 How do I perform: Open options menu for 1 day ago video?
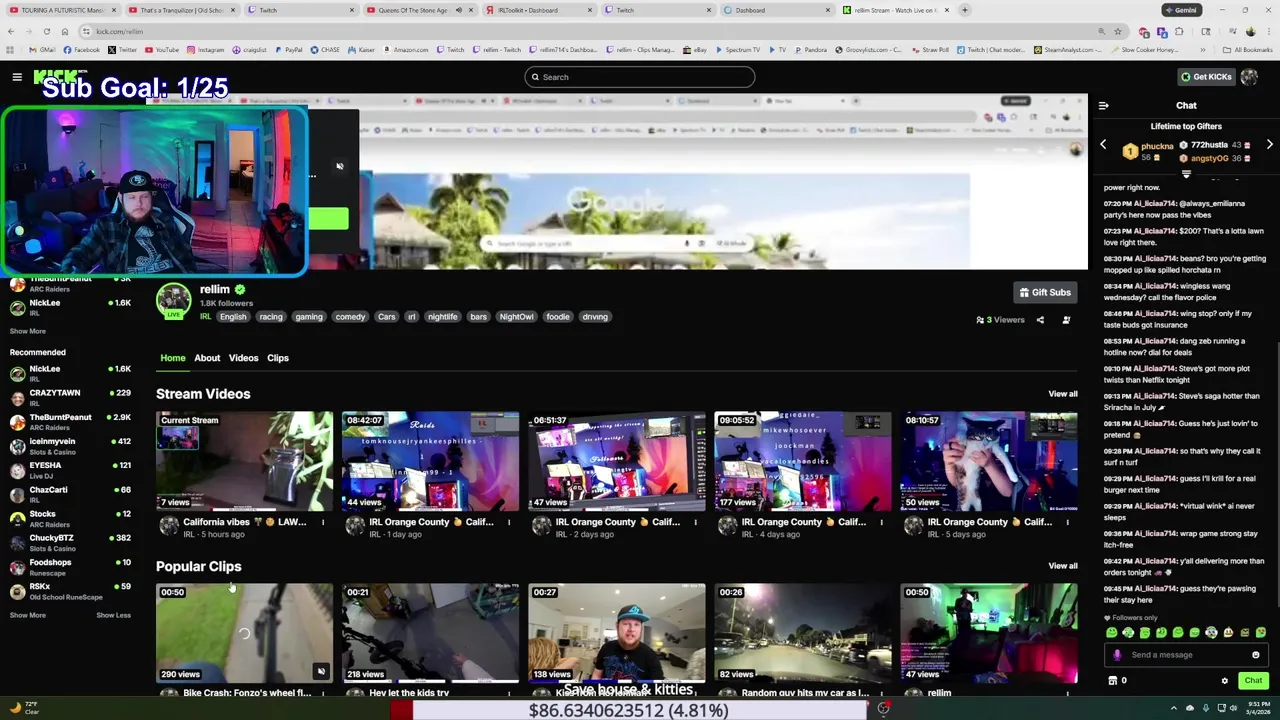point(508,522)
